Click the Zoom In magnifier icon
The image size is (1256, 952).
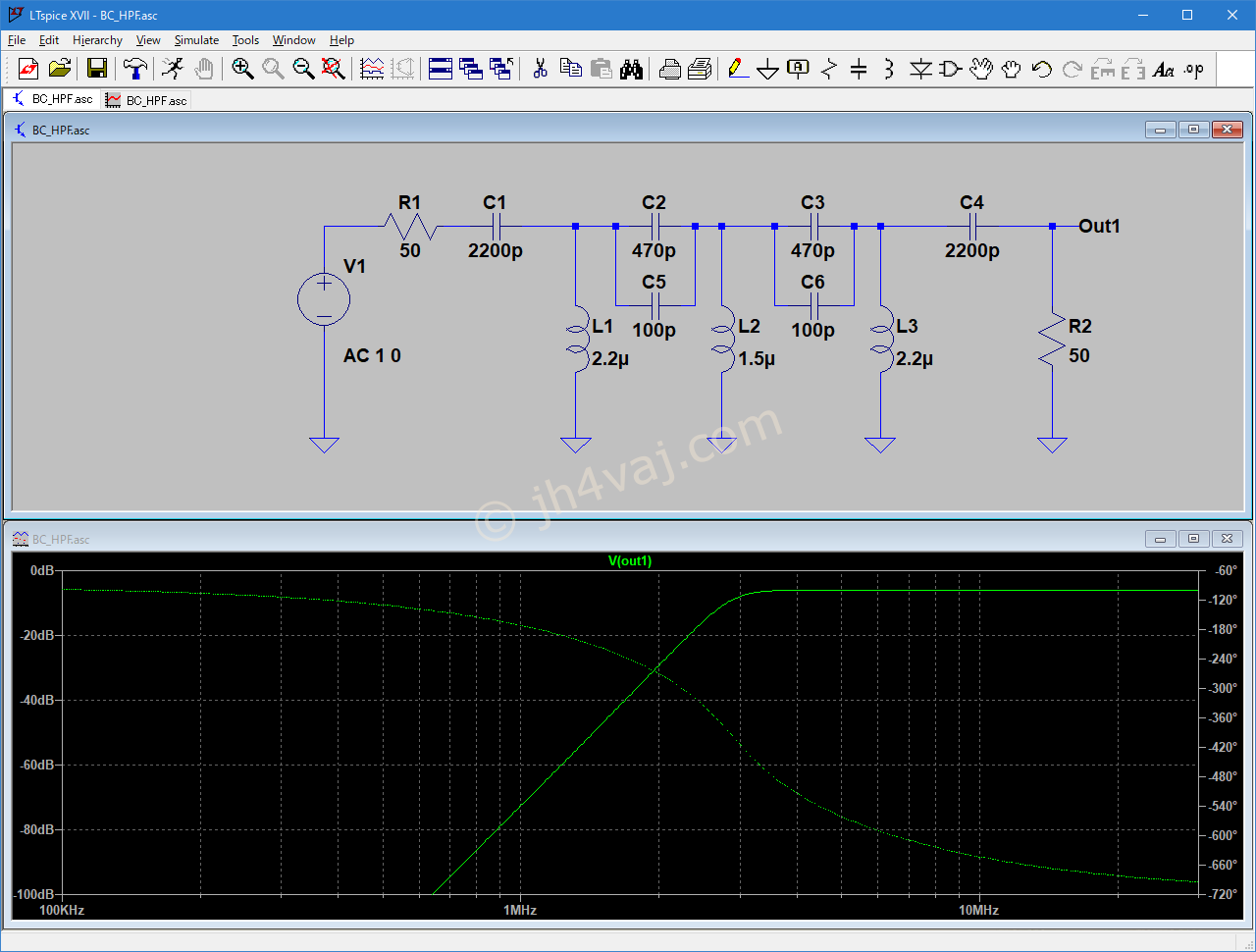(242, 69)
